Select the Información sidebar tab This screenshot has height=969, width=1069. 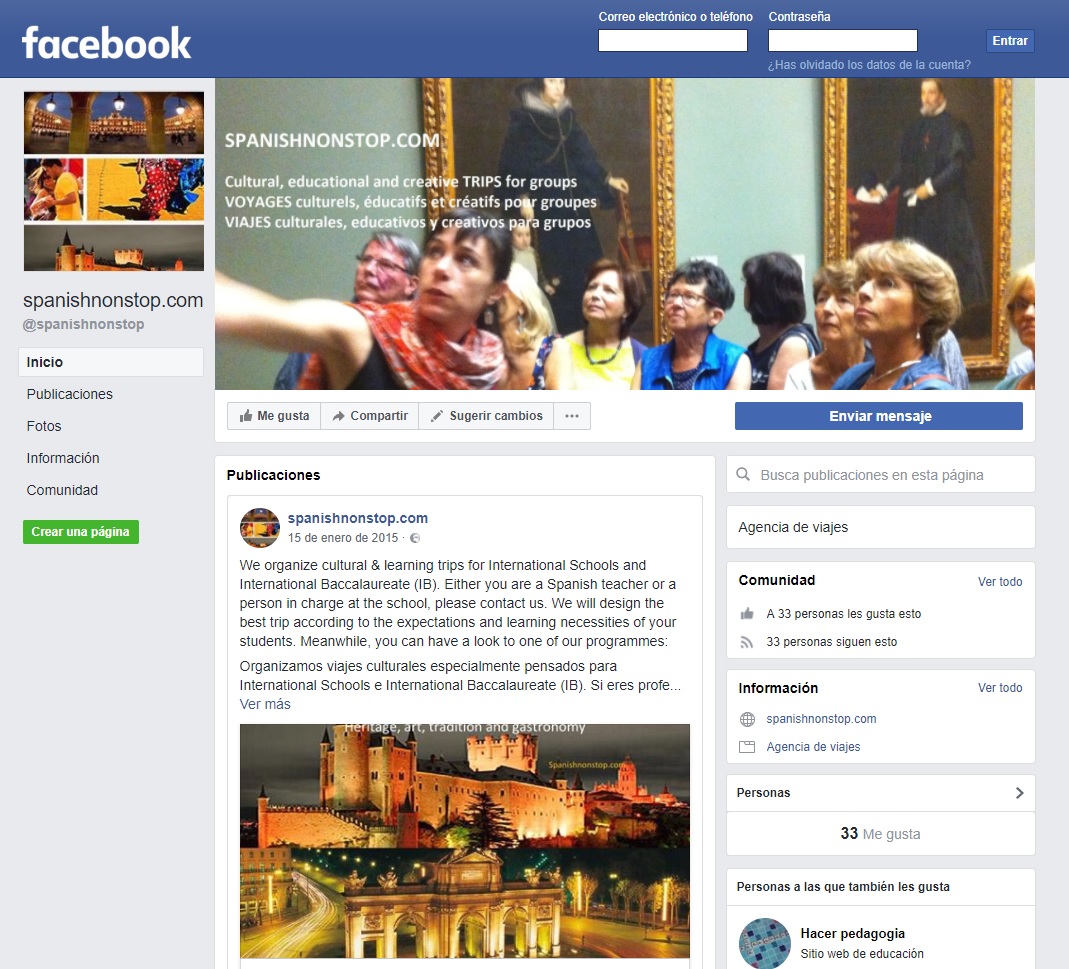tap(63, 458)
